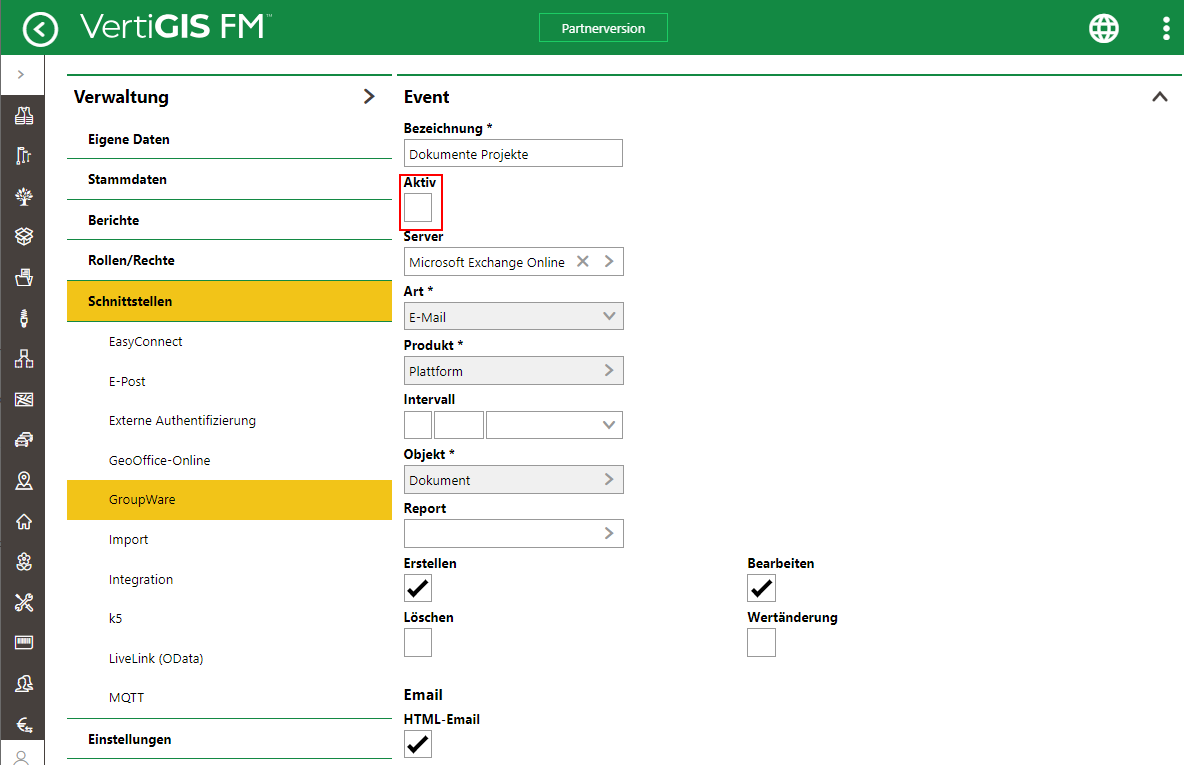Select the Integration entry

coord(140,580)
